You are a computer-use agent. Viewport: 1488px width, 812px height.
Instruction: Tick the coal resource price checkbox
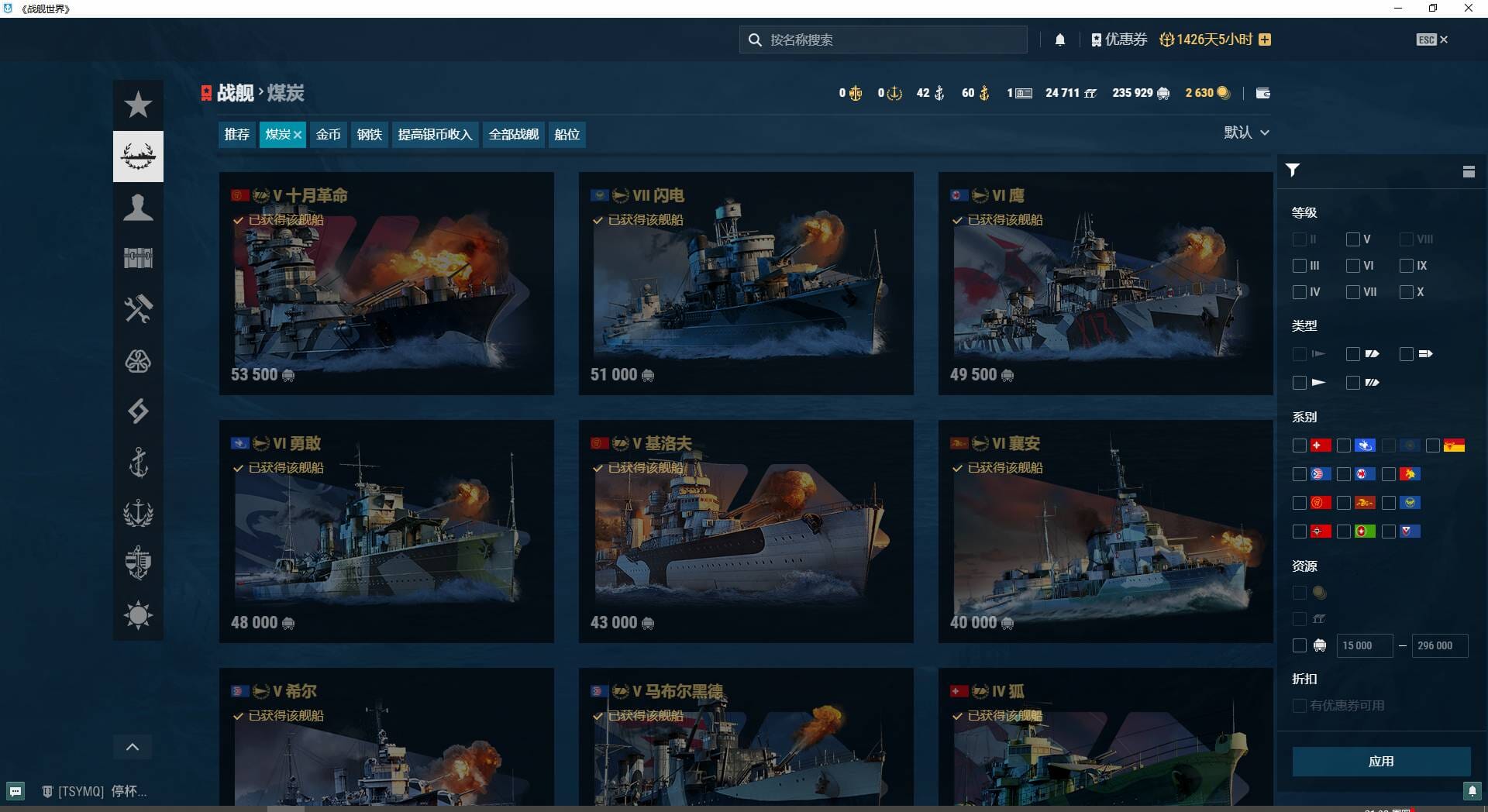point(1300,645)
